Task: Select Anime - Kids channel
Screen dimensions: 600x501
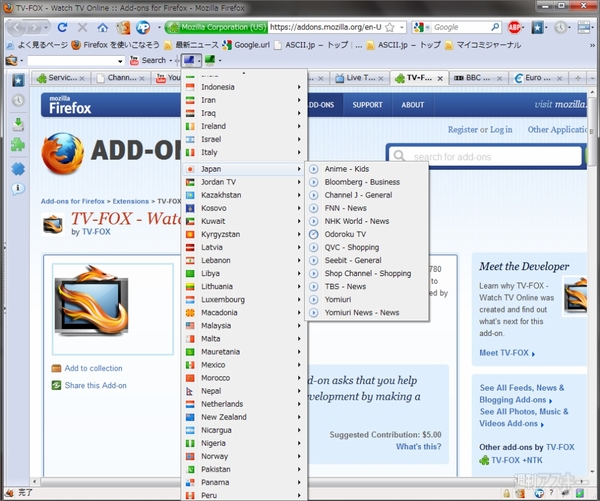Action: 367,169
